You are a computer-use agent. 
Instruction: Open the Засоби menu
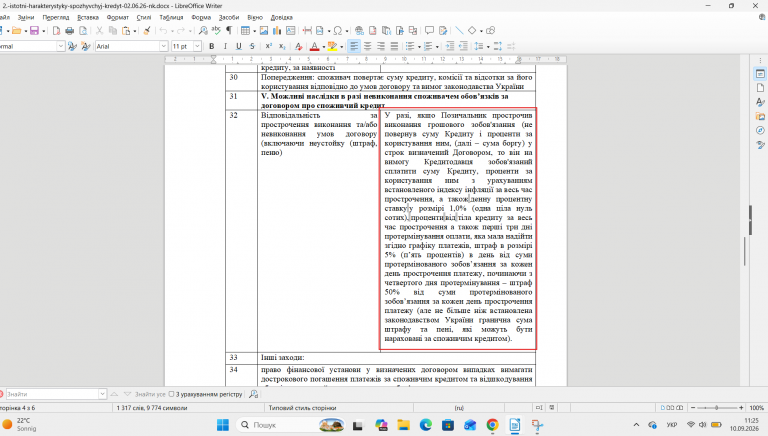pyautogui.click(x=229, y=17)
